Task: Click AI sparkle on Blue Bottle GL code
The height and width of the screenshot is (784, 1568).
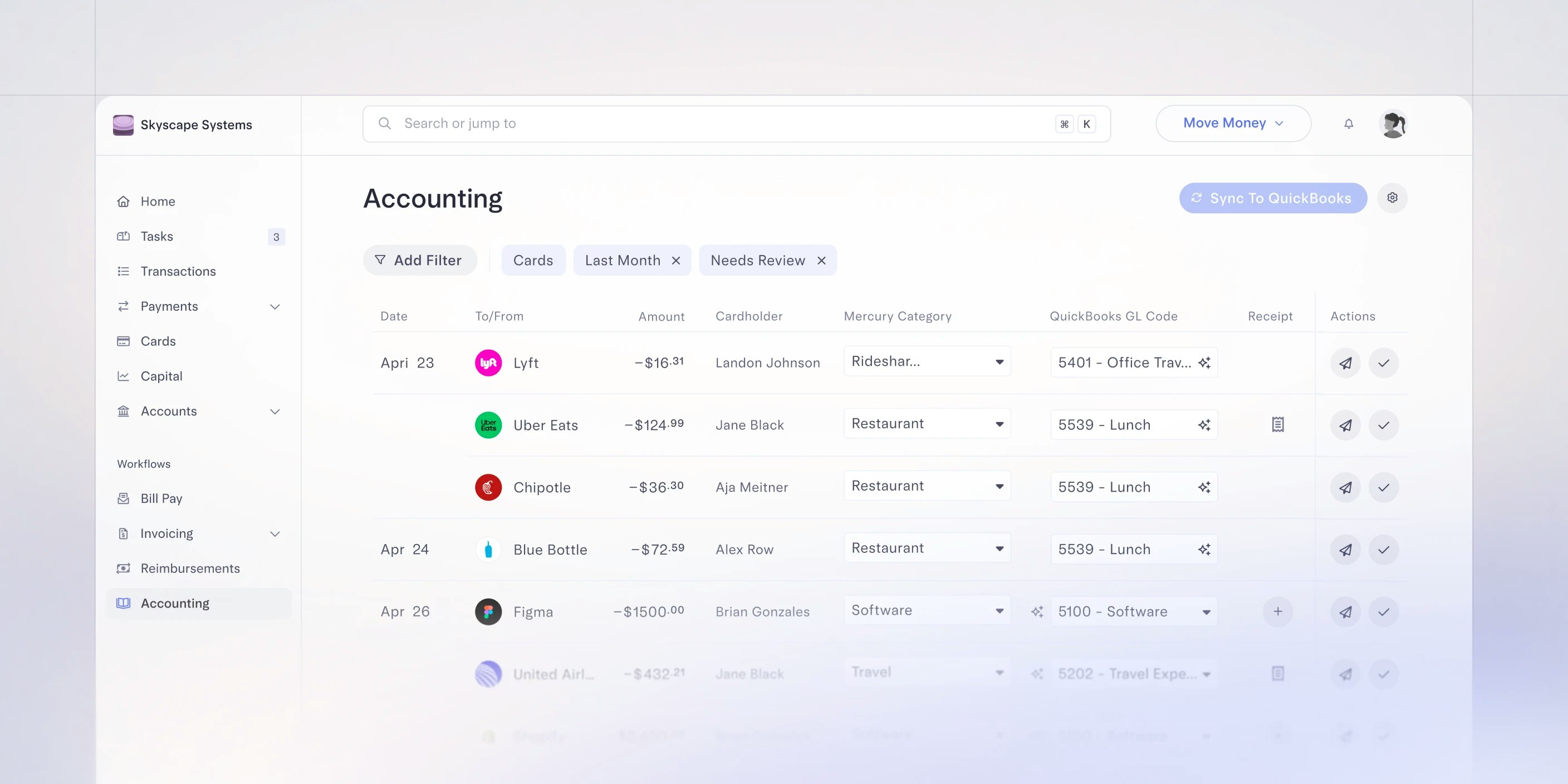Action: 1204,550
